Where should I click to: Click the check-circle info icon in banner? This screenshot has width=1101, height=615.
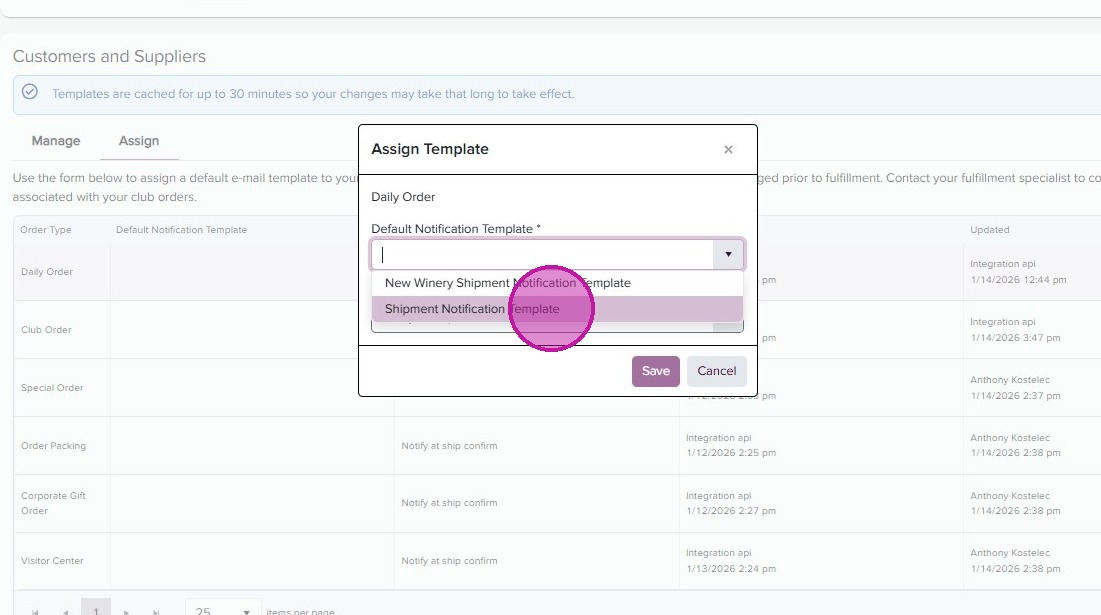pyautogui.click(x=30, y=92)
